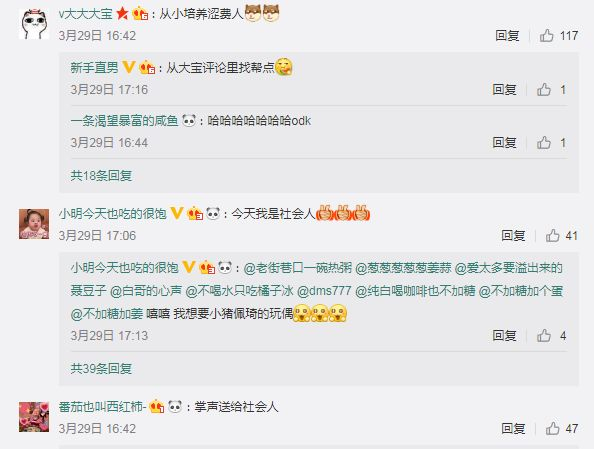This screenshot has height=449, width=594.
Task: Expand 共39条回复 replies
Action: point(101,368)
